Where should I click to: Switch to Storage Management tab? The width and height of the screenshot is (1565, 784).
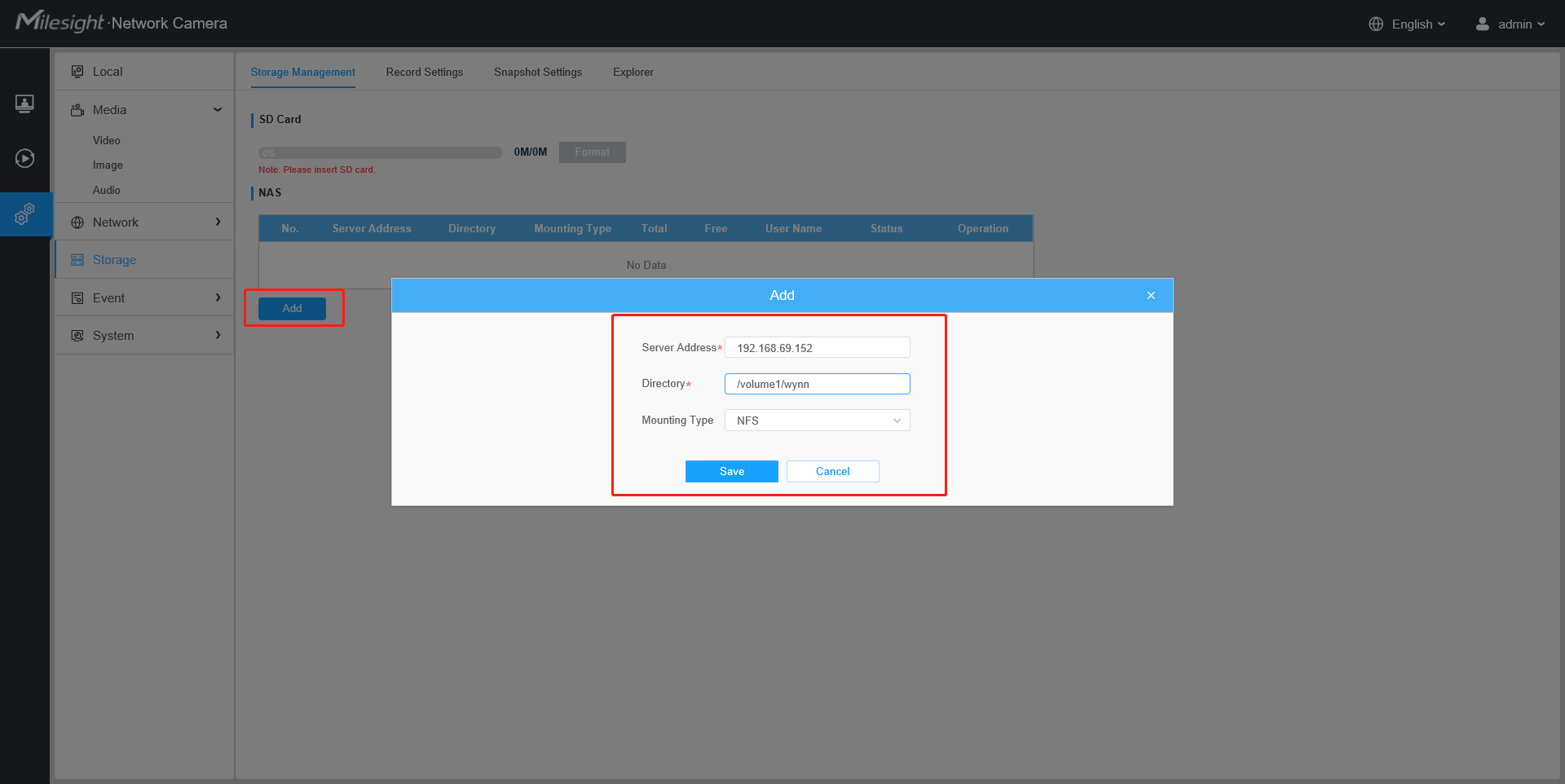coord(303,73)
